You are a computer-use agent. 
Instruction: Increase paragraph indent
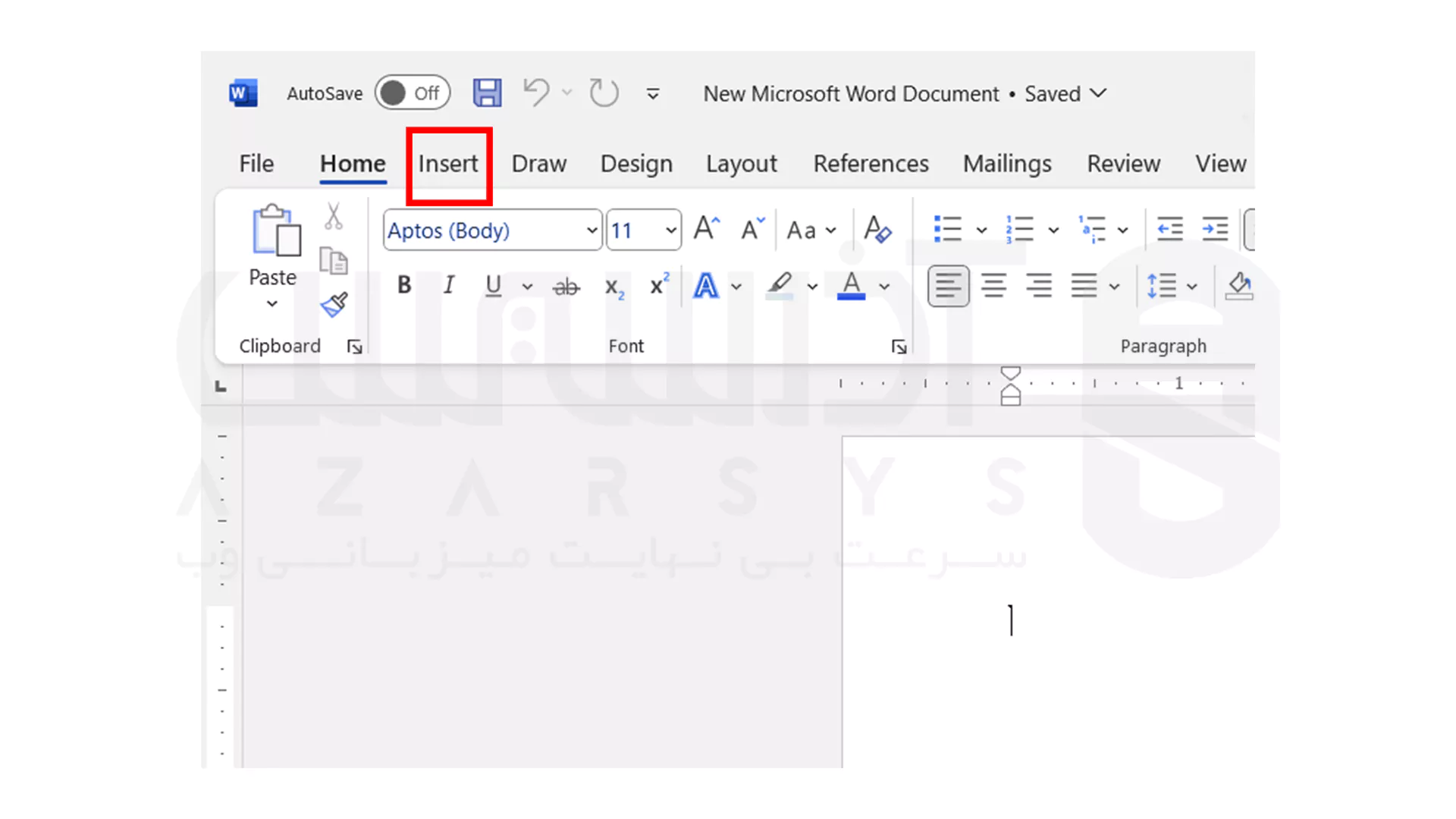pos(1215,228)
